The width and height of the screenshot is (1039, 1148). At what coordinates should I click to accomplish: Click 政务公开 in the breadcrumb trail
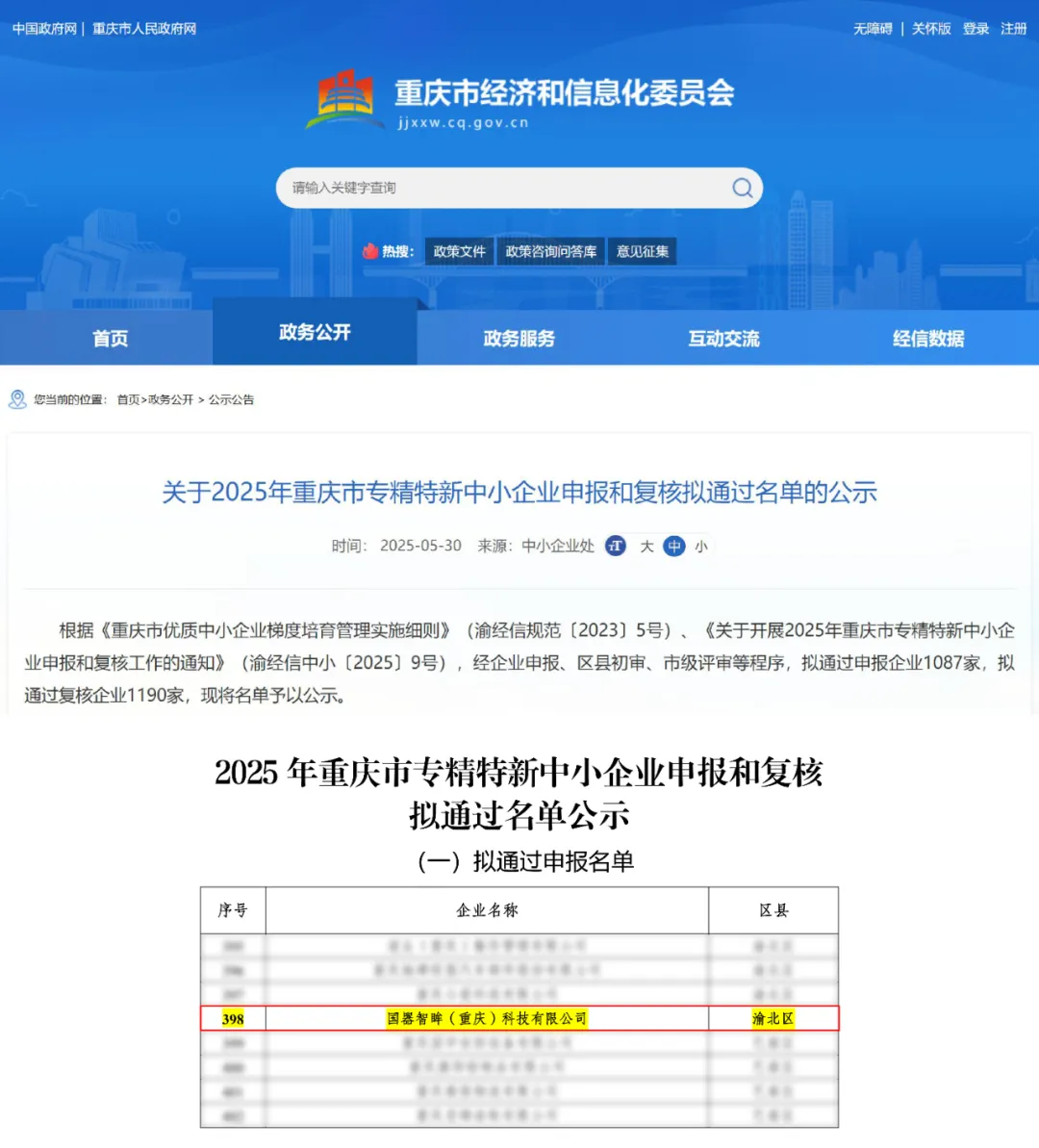point(170,399)
